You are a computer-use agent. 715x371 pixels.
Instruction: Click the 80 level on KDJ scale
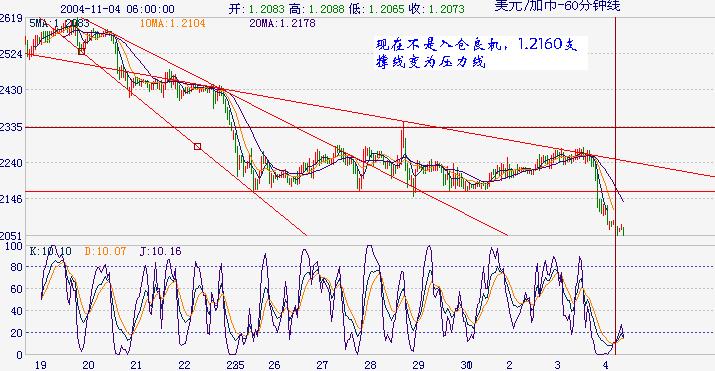tap(17, 267)
